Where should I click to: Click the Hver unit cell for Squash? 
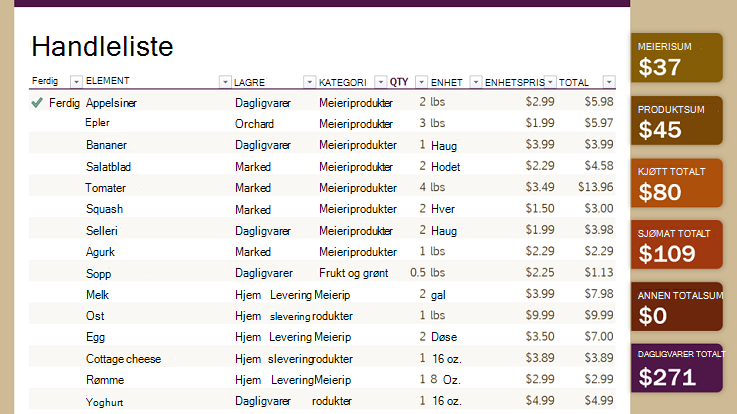pos(443,209)
